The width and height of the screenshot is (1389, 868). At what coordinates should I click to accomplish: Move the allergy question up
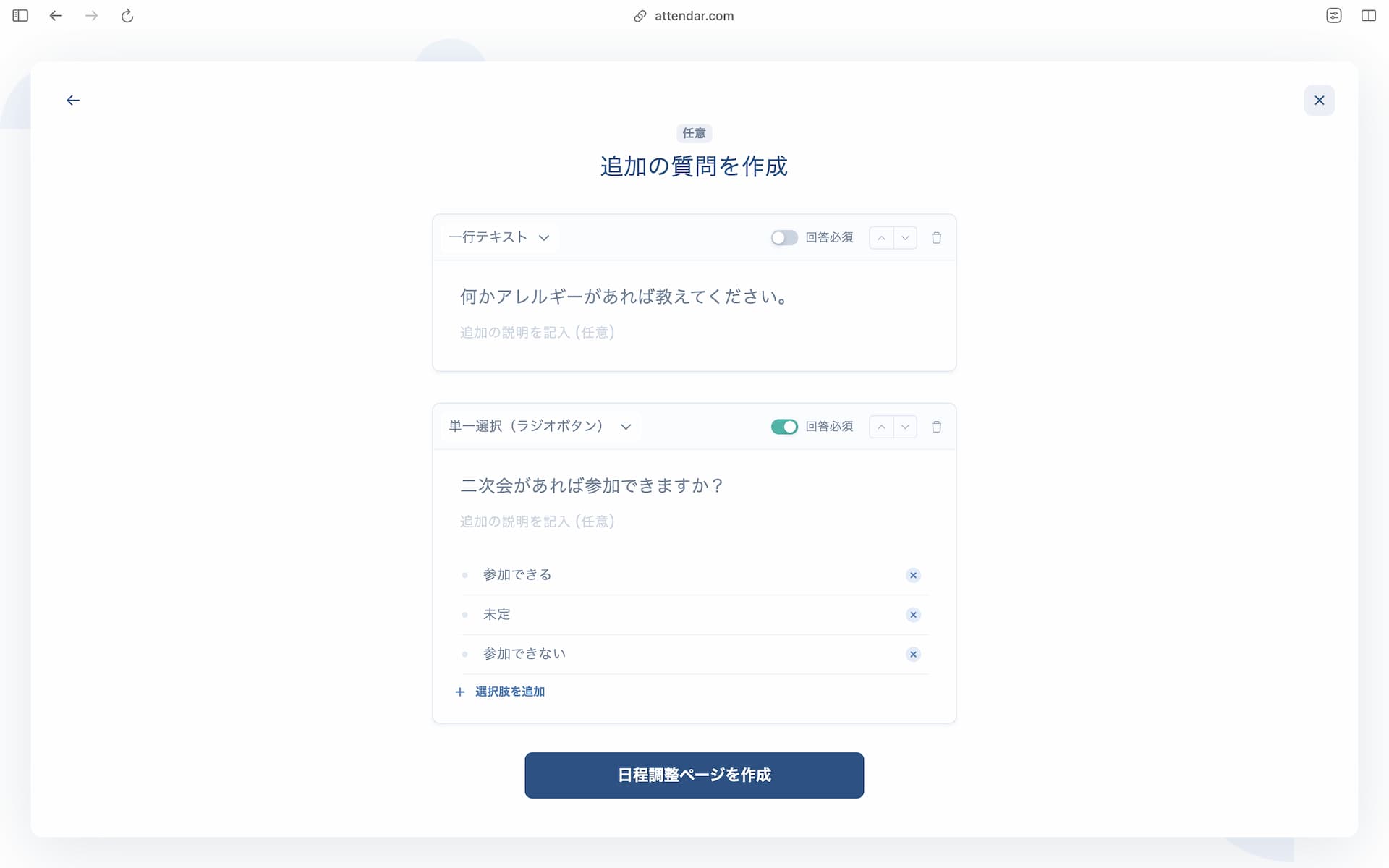point(881,238)
